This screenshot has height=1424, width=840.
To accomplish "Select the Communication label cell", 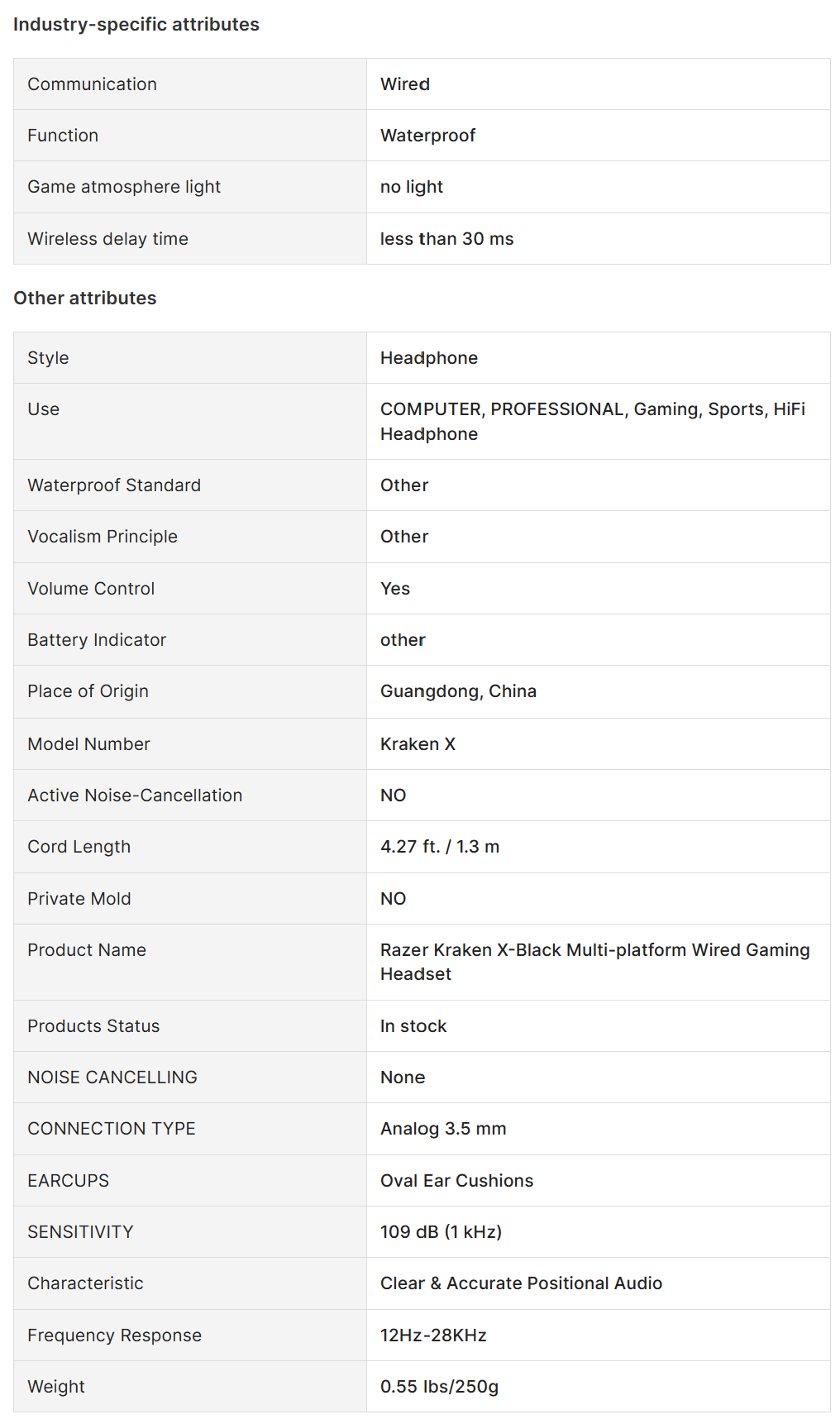I will pyautogui.click(x=92, y=84).
